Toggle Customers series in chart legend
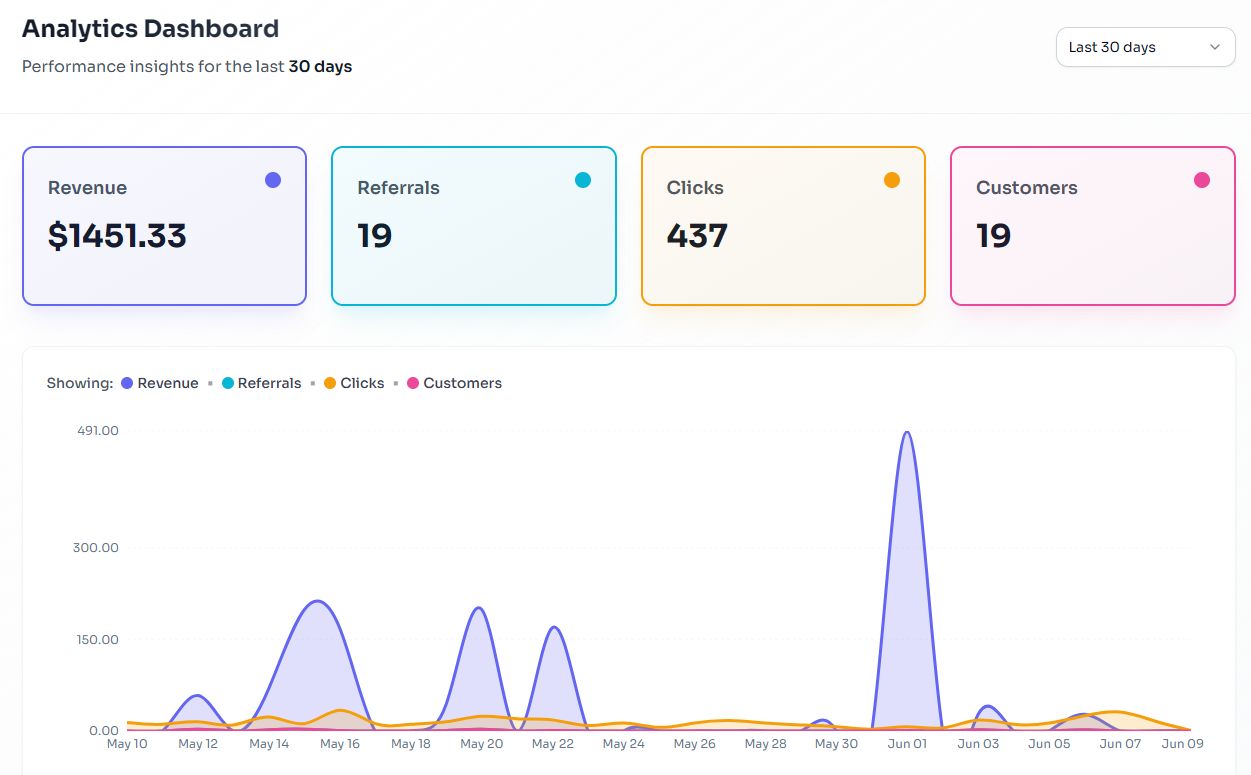Screen dimensions: 1251x775 pyautogui.click(x=454, y=383)
